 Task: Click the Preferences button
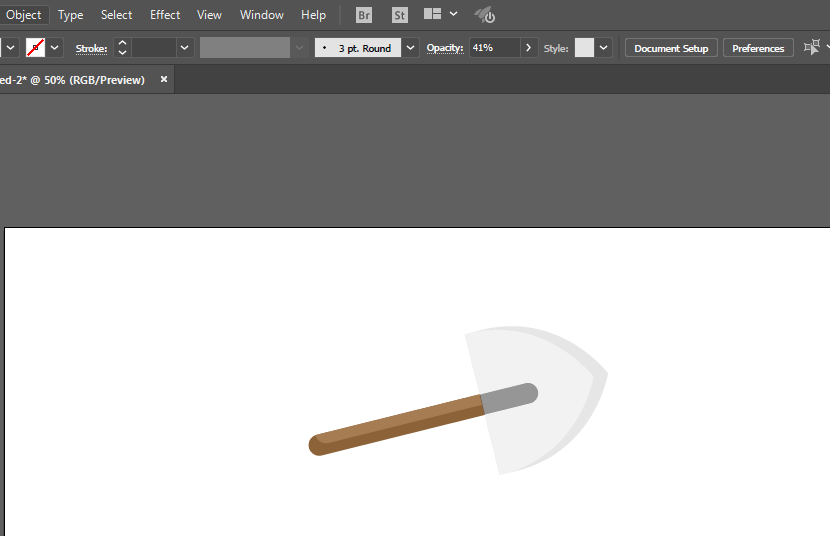point(758,48)
